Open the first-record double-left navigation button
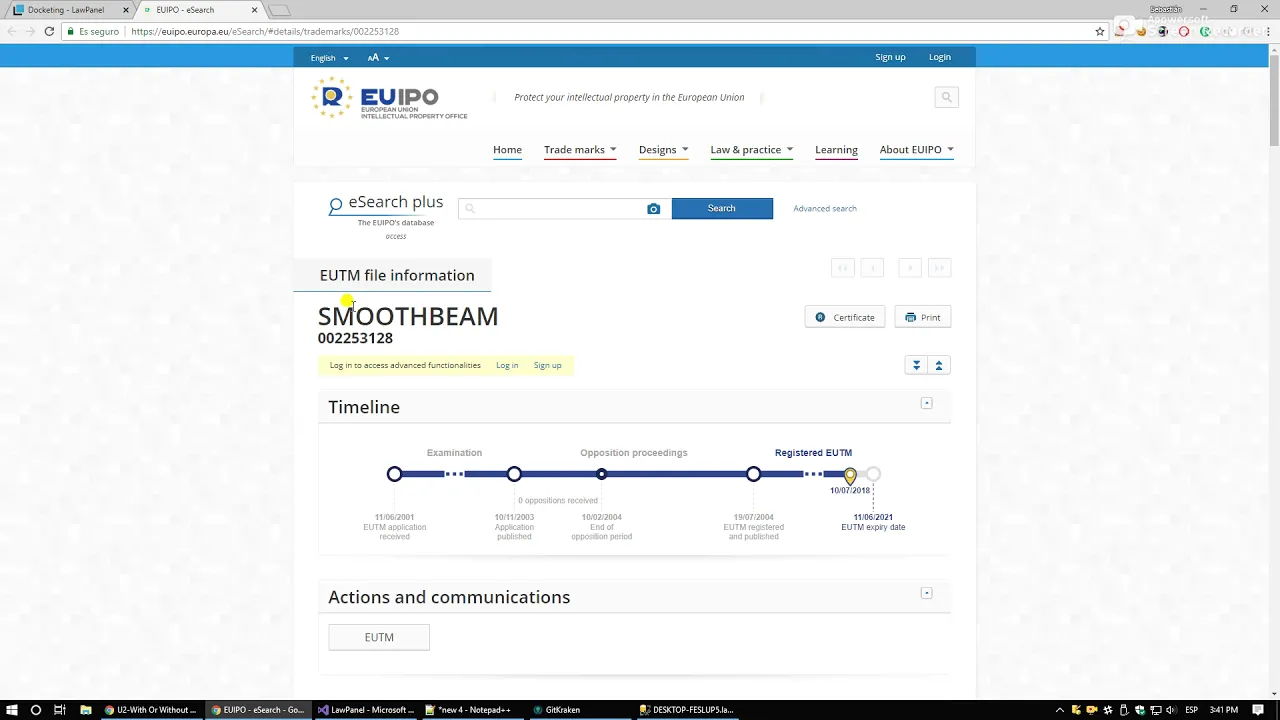This screenshot has height=720, width=1280. click(x=843, y=268)
